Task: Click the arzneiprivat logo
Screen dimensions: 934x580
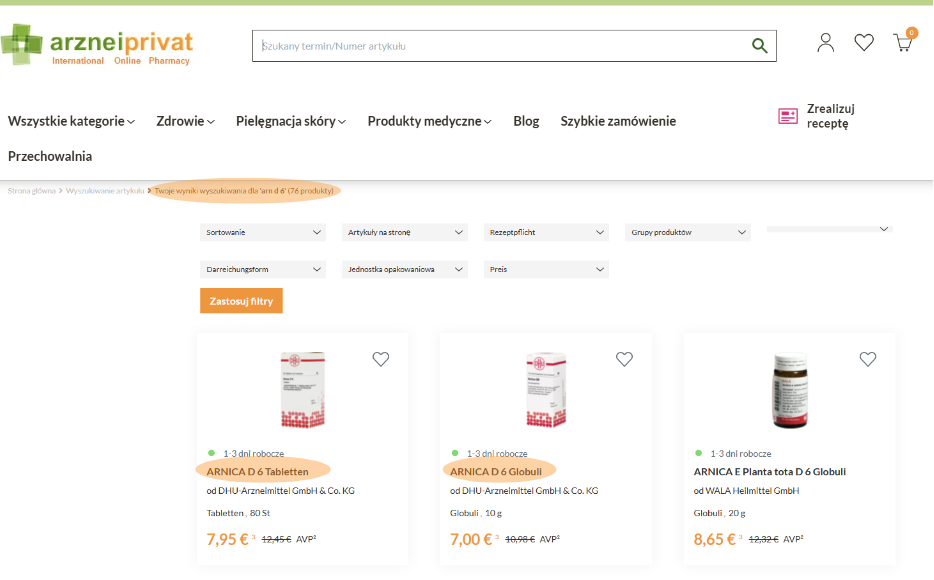Action: pyautogui.click(x=97, y=45)
